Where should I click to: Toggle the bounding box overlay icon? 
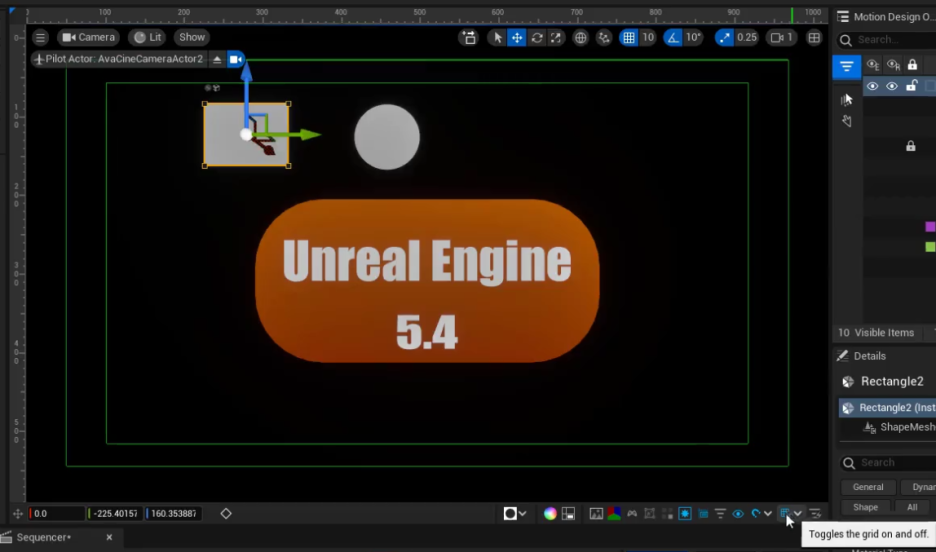(649, 513)
